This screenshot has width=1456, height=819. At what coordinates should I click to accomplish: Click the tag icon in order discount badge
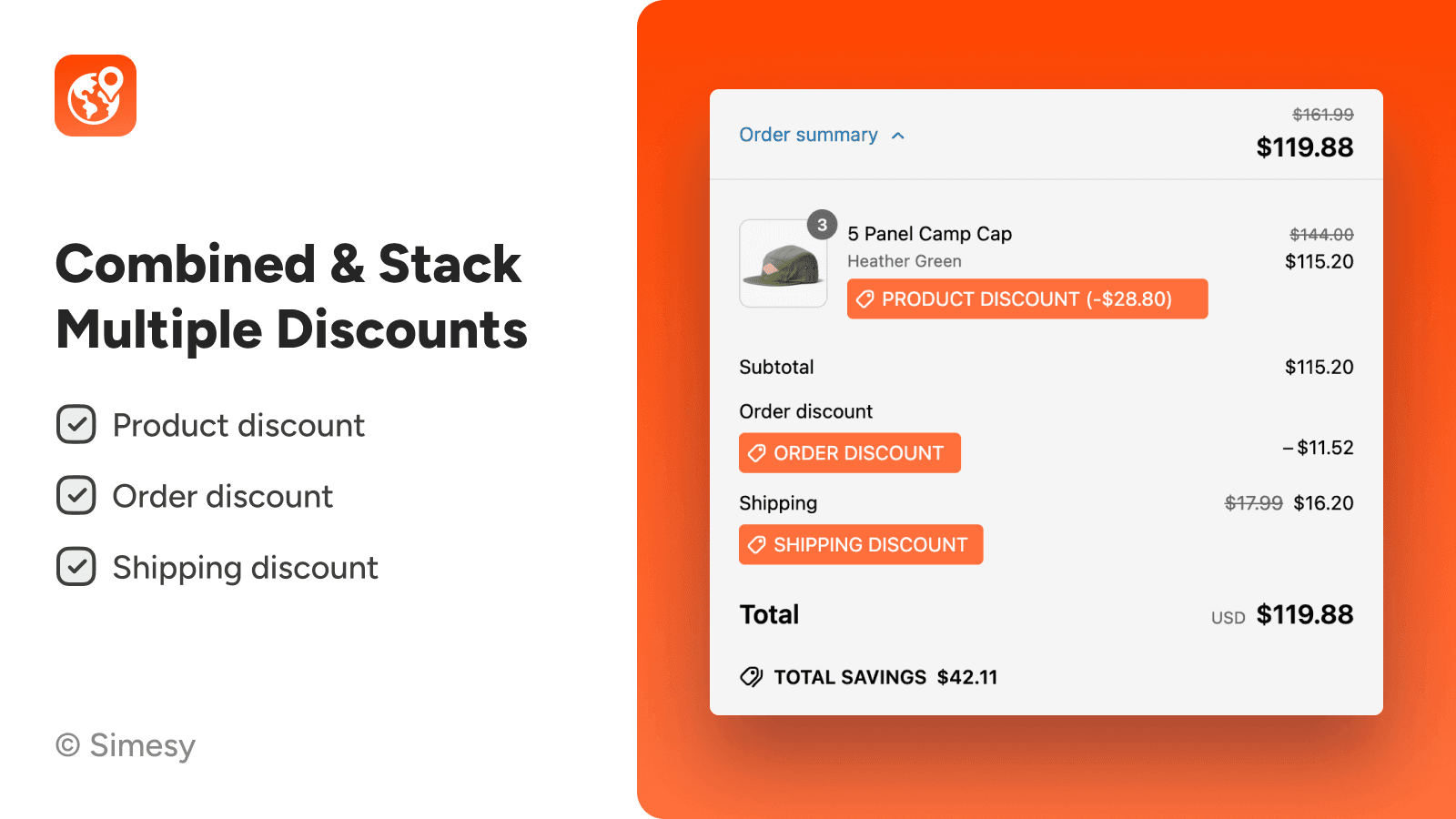point(757,453)
